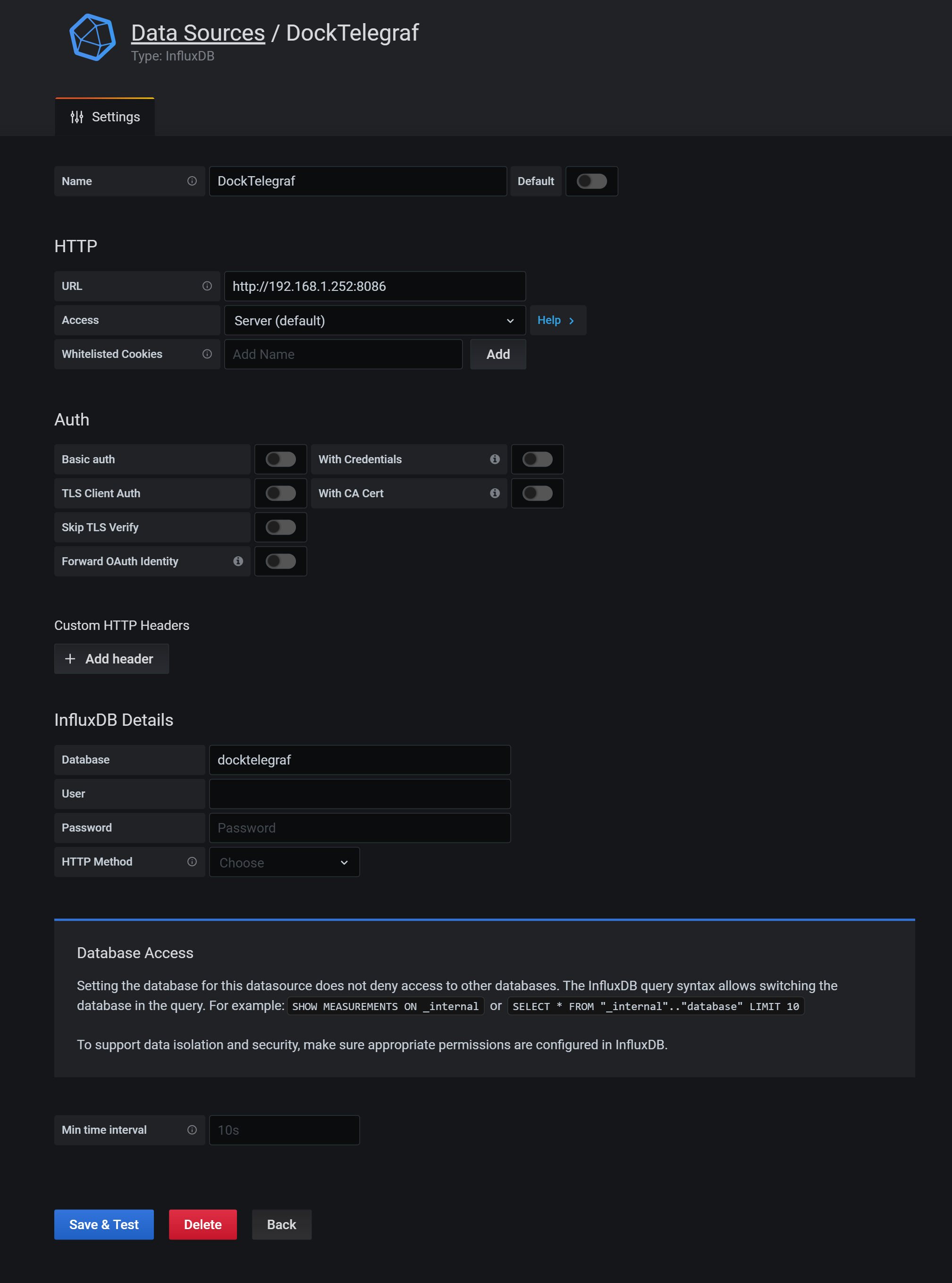Viewport: 952px width, 1283px height.
Task: Open the HTTP Method Choose dropdown
Action: 284,862
